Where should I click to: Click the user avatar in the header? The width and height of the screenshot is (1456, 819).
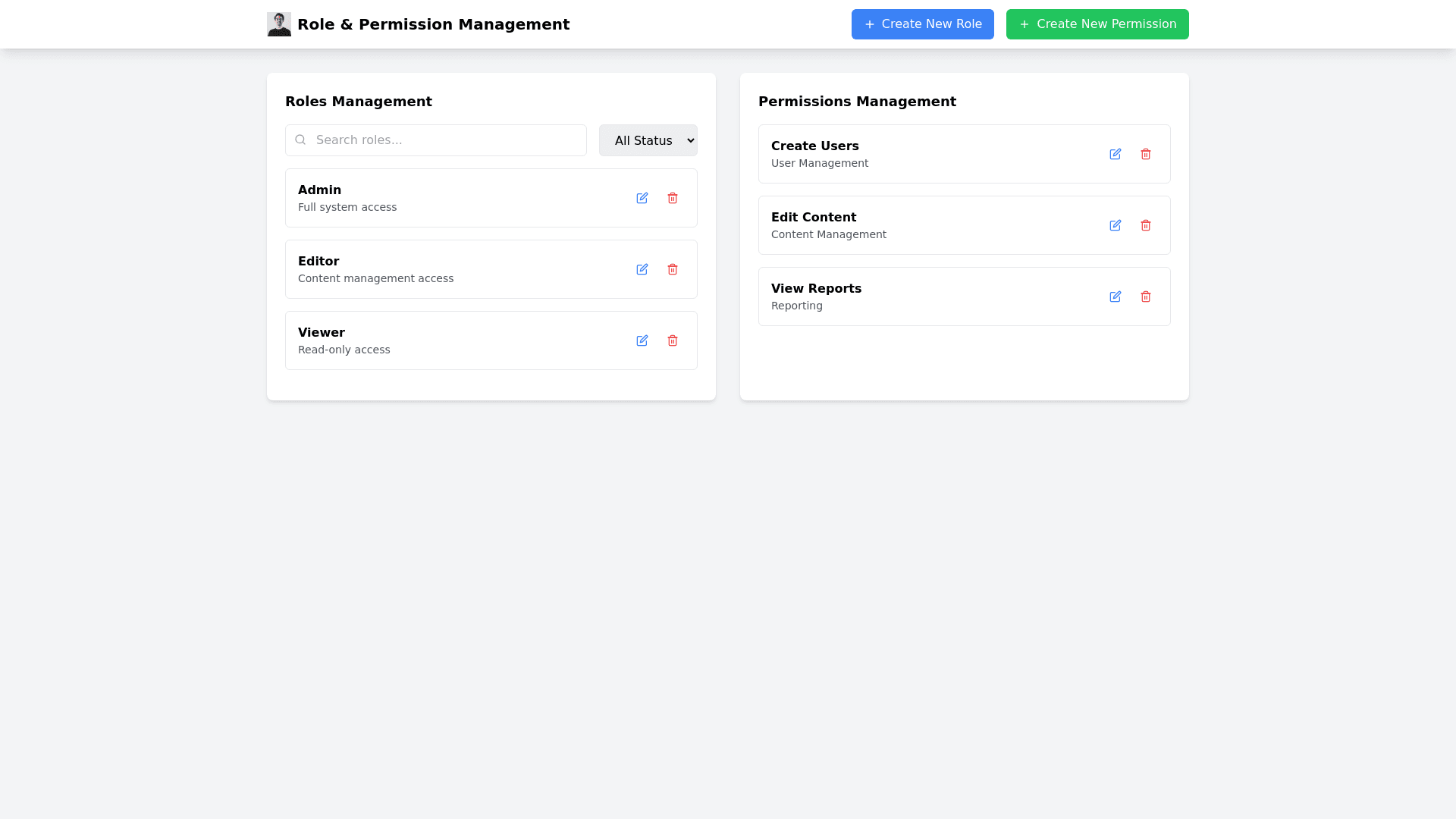(279, 24)
